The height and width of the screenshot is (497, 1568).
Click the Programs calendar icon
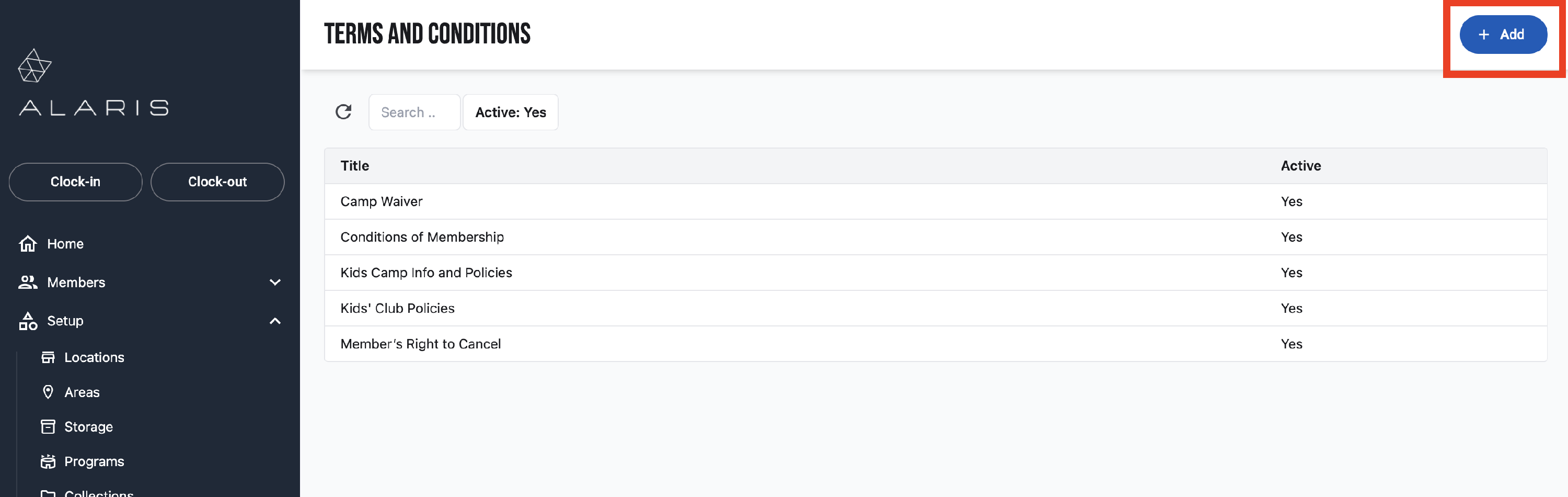coord(48,461)
